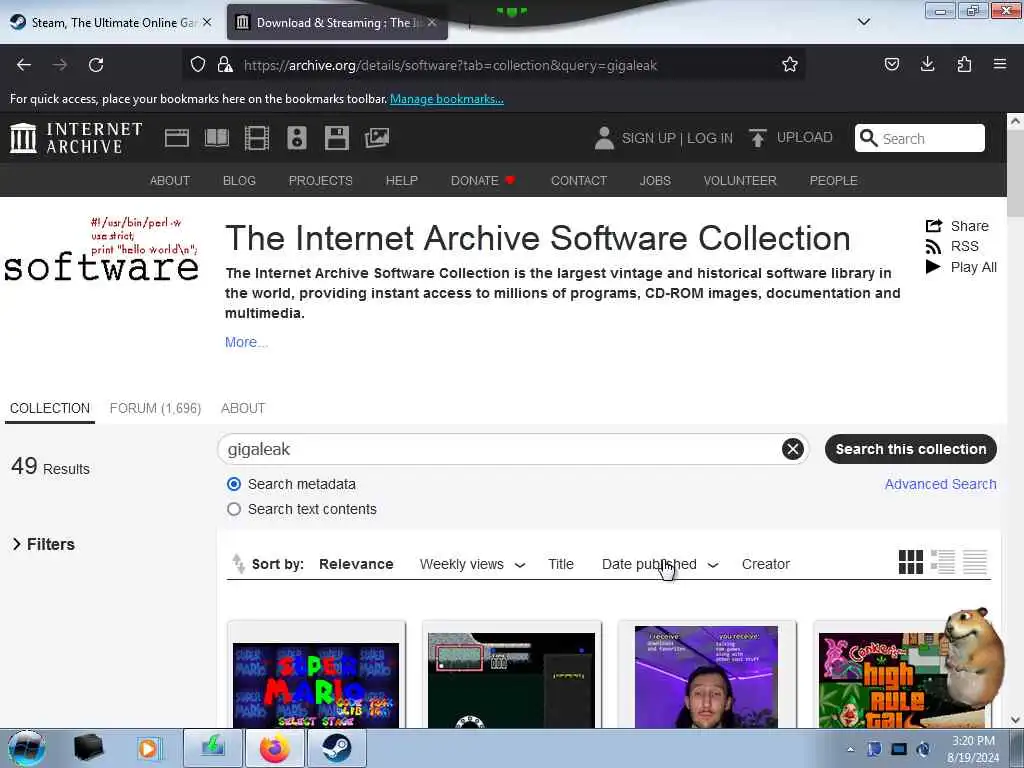Image resolution: width=1024 pixels, height=768 pixels.
Task: Reload the current page
Action: [x=96, y=65]
